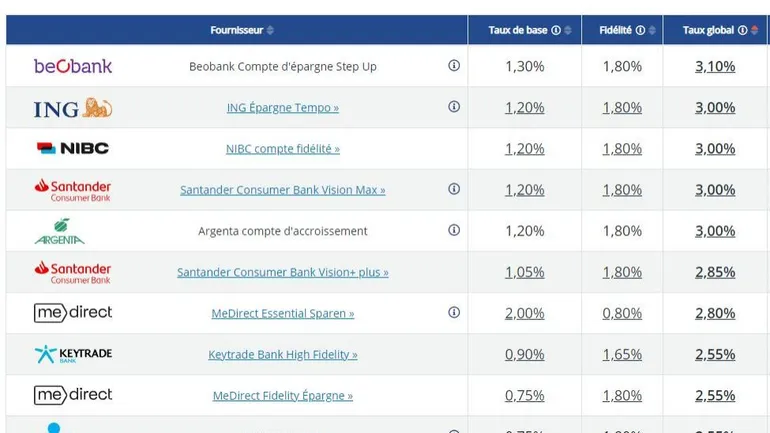Sort by Taux global using sort arrows

(754, 30)
